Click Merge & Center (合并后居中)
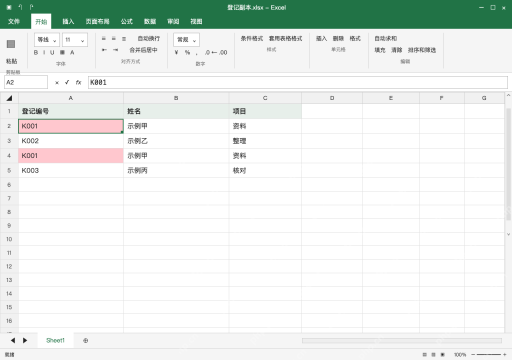Screen dimensions: 512x360 coord(143,50)
